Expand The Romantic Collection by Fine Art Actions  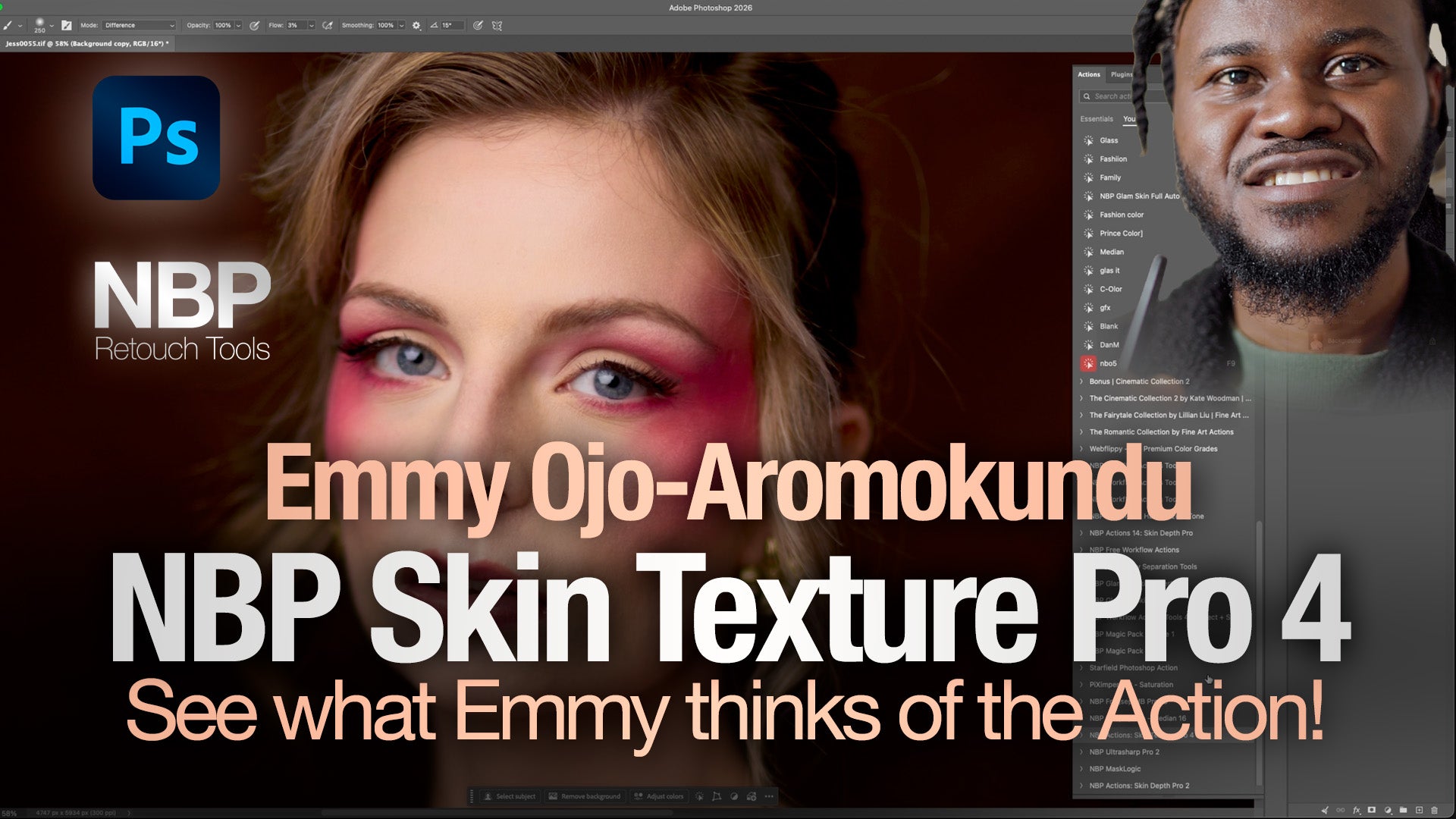coord(1081,432)
